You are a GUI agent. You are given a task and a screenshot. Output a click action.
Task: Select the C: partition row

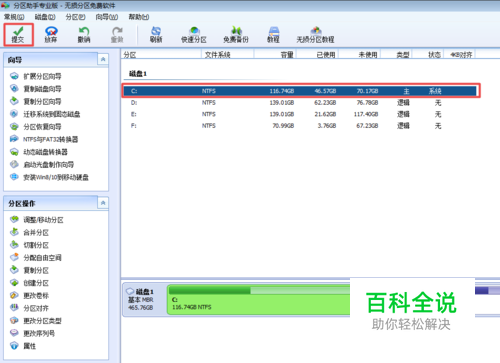[300, 91]
